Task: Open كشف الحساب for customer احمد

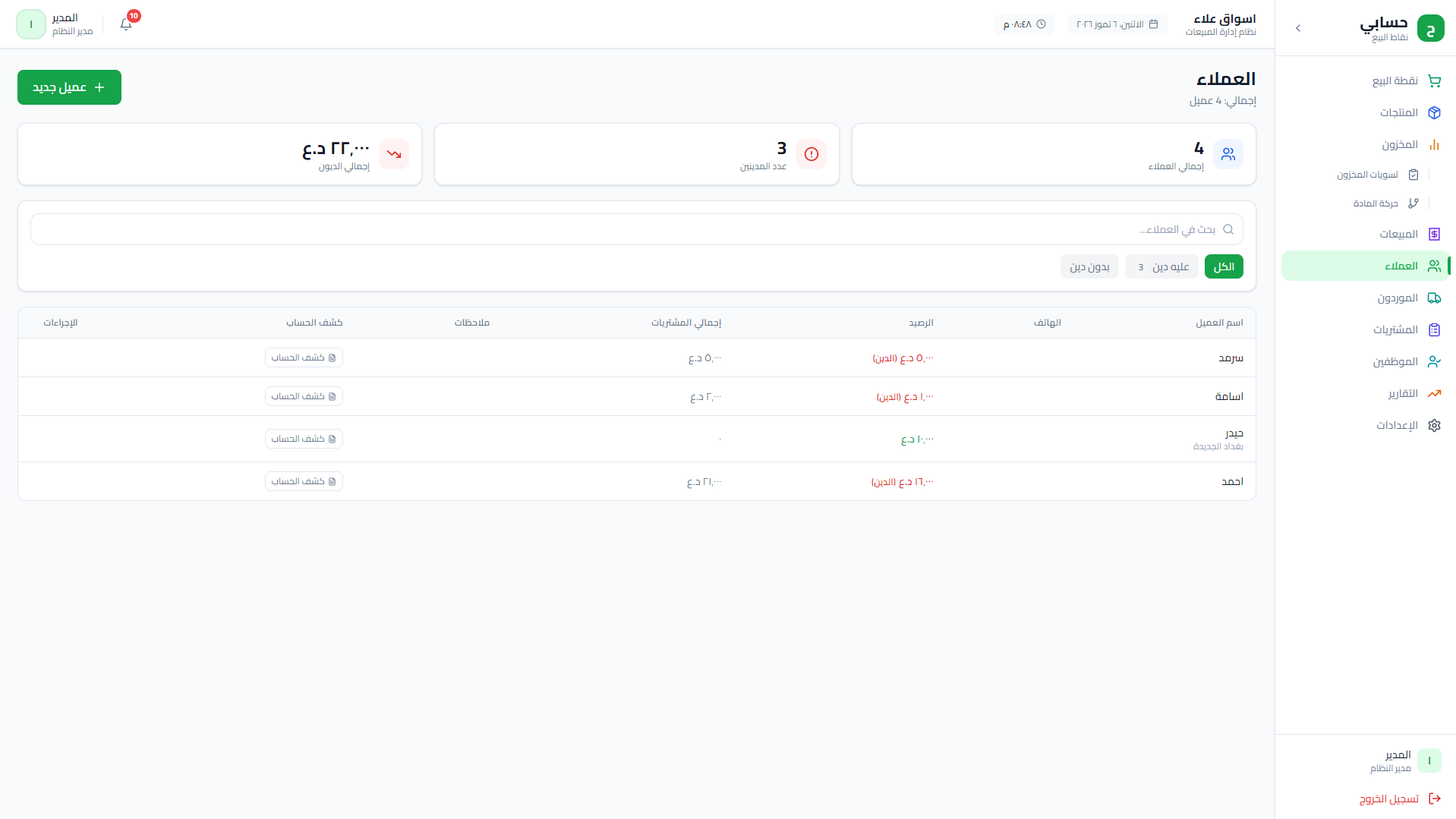Action: coord(304,481)
